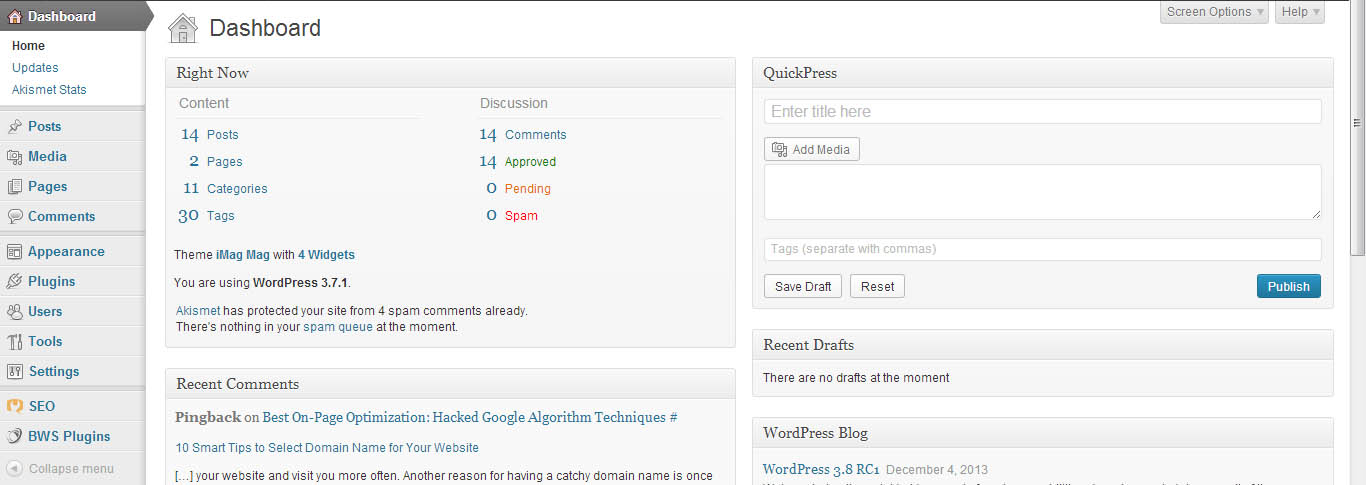Click the Posts pushpin icon
The width and height of the screenshot is (1366, 485).
coord(15,127)
